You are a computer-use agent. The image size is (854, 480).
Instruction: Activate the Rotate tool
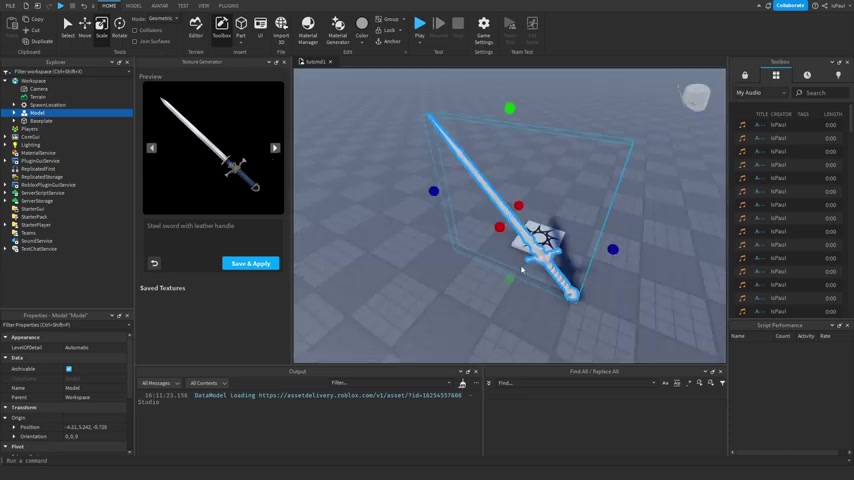point(119,28)
